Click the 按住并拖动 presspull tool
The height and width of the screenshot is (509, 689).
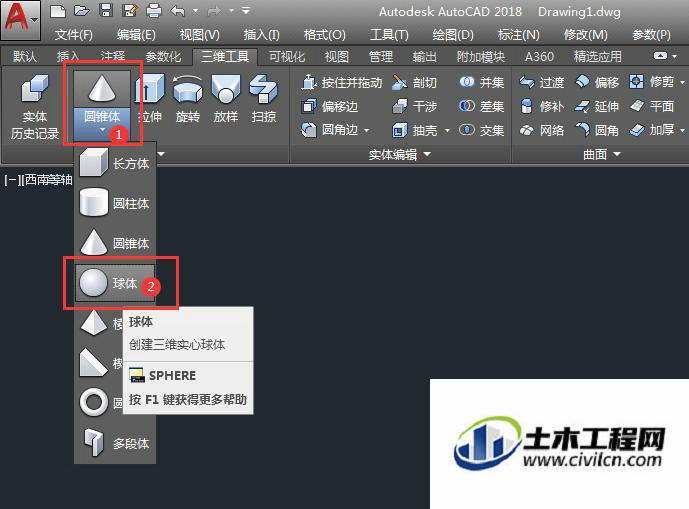342,83
